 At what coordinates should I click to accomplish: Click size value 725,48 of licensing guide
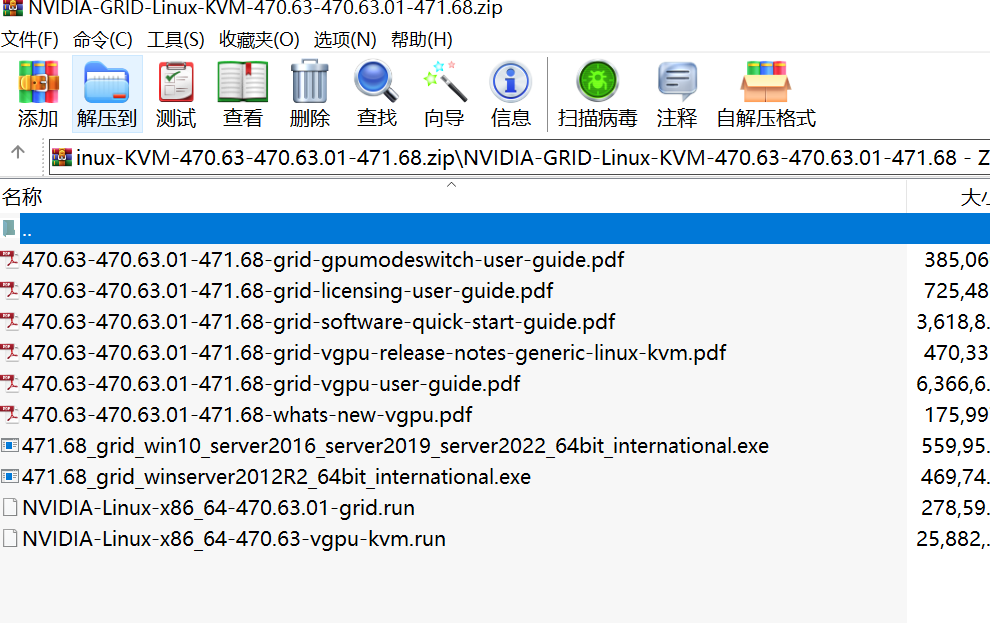957,291
